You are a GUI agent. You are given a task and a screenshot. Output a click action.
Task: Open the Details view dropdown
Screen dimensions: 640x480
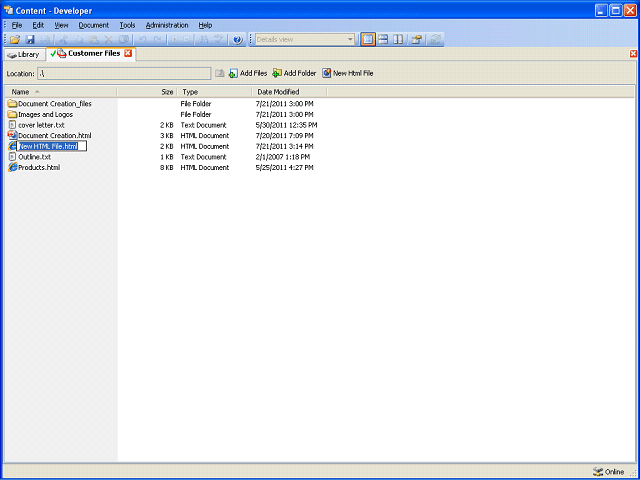click(x=350, y=40)
